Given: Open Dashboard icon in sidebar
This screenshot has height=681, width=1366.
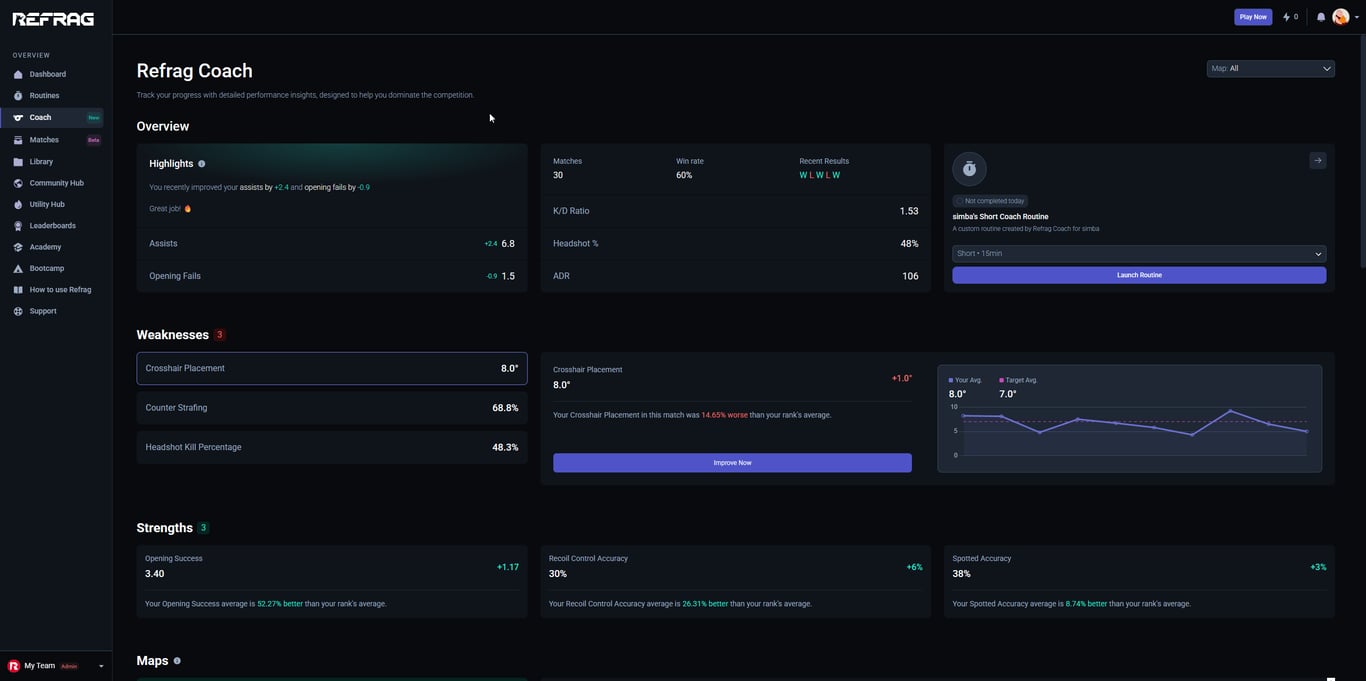Looking at the screenshot, I should pyautogui.click(x=18, y=74).
